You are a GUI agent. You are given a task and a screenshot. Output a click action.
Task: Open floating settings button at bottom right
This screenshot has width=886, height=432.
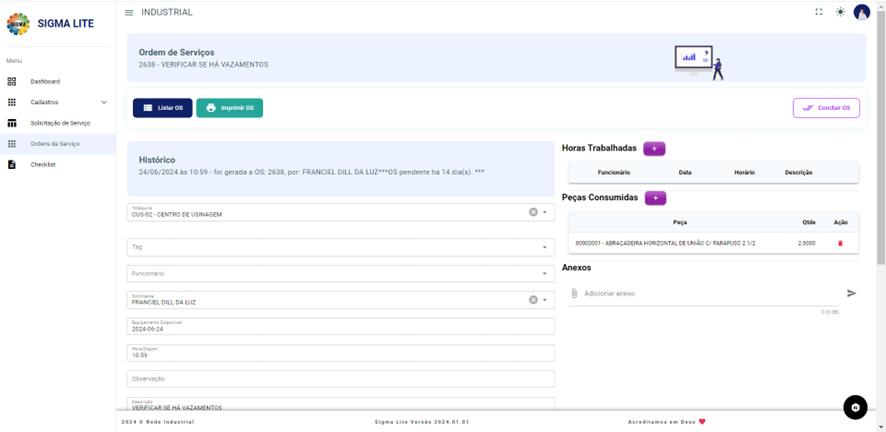pos(855,407)
